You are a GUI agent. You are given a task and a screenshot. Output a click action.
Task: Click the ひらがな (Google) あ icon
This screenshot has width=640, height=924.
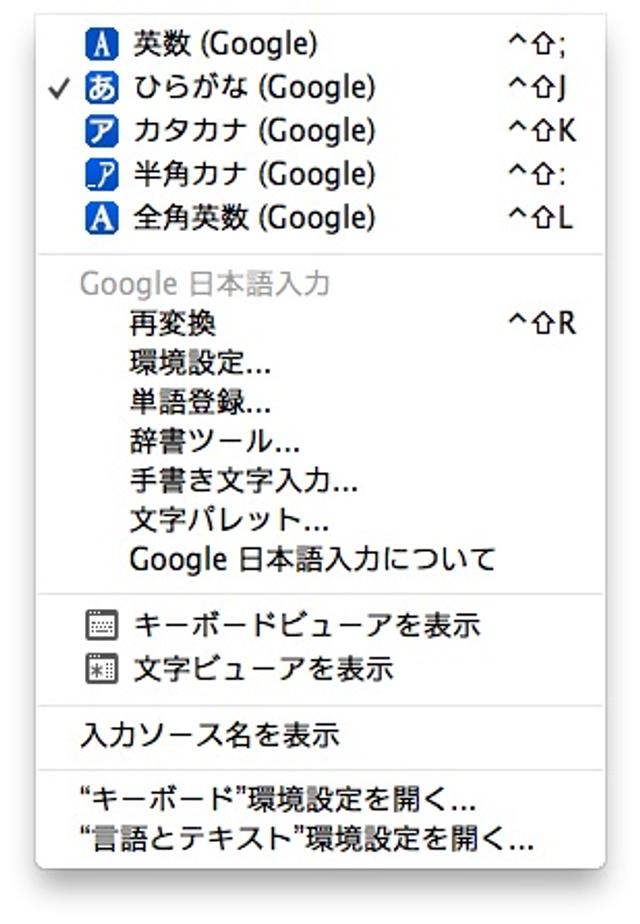click(x=101, y=88)
